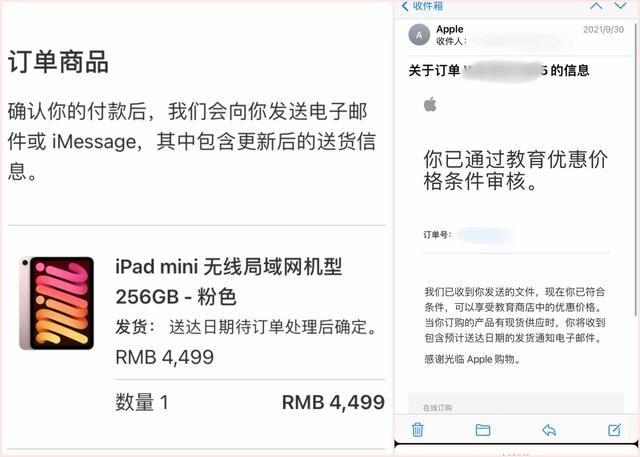Tap the Apple sender avatar

point(419,35)
